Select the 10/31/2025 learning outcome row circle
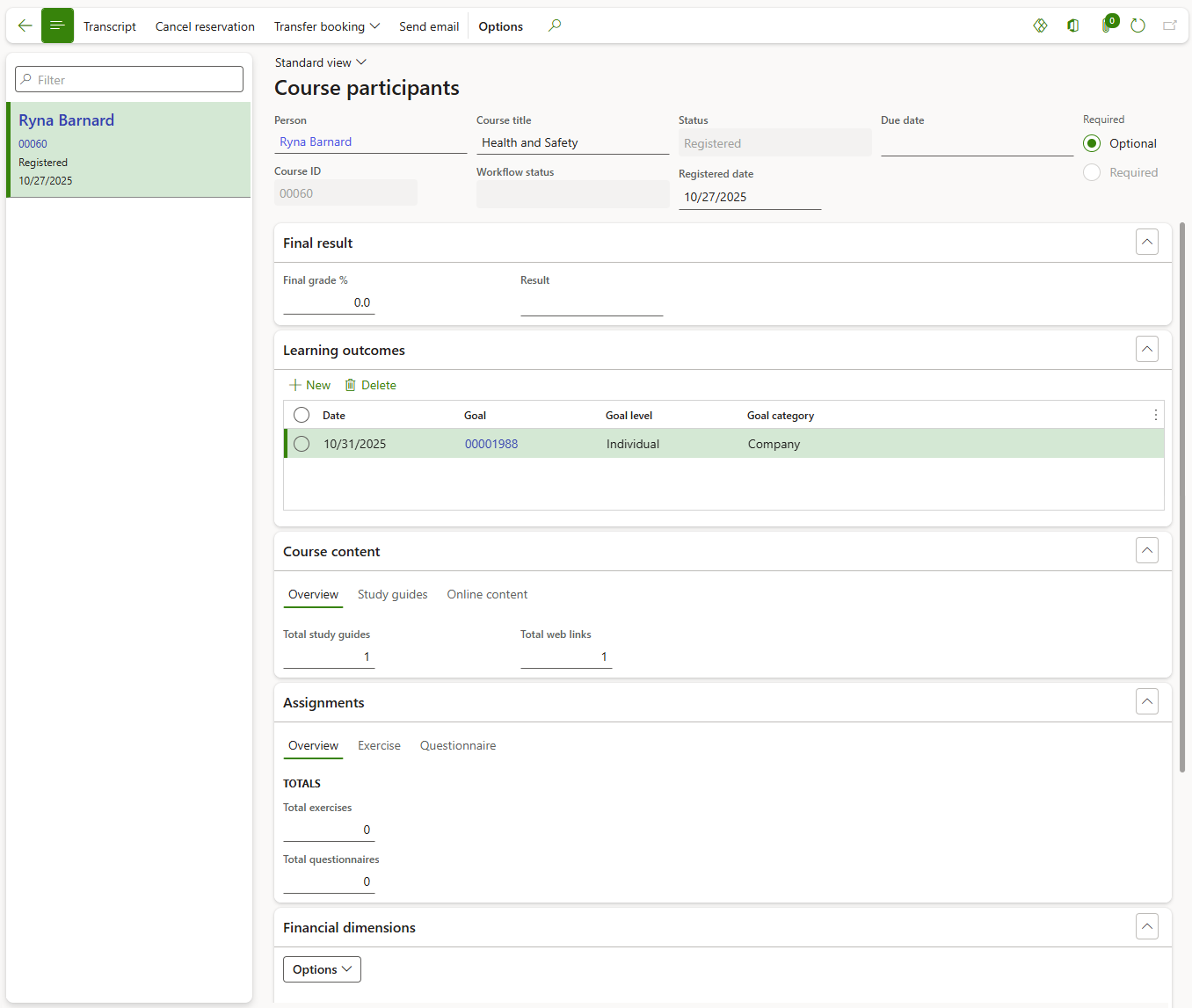Viewport: 1192px width, 1008px height. tap(302, 444)
